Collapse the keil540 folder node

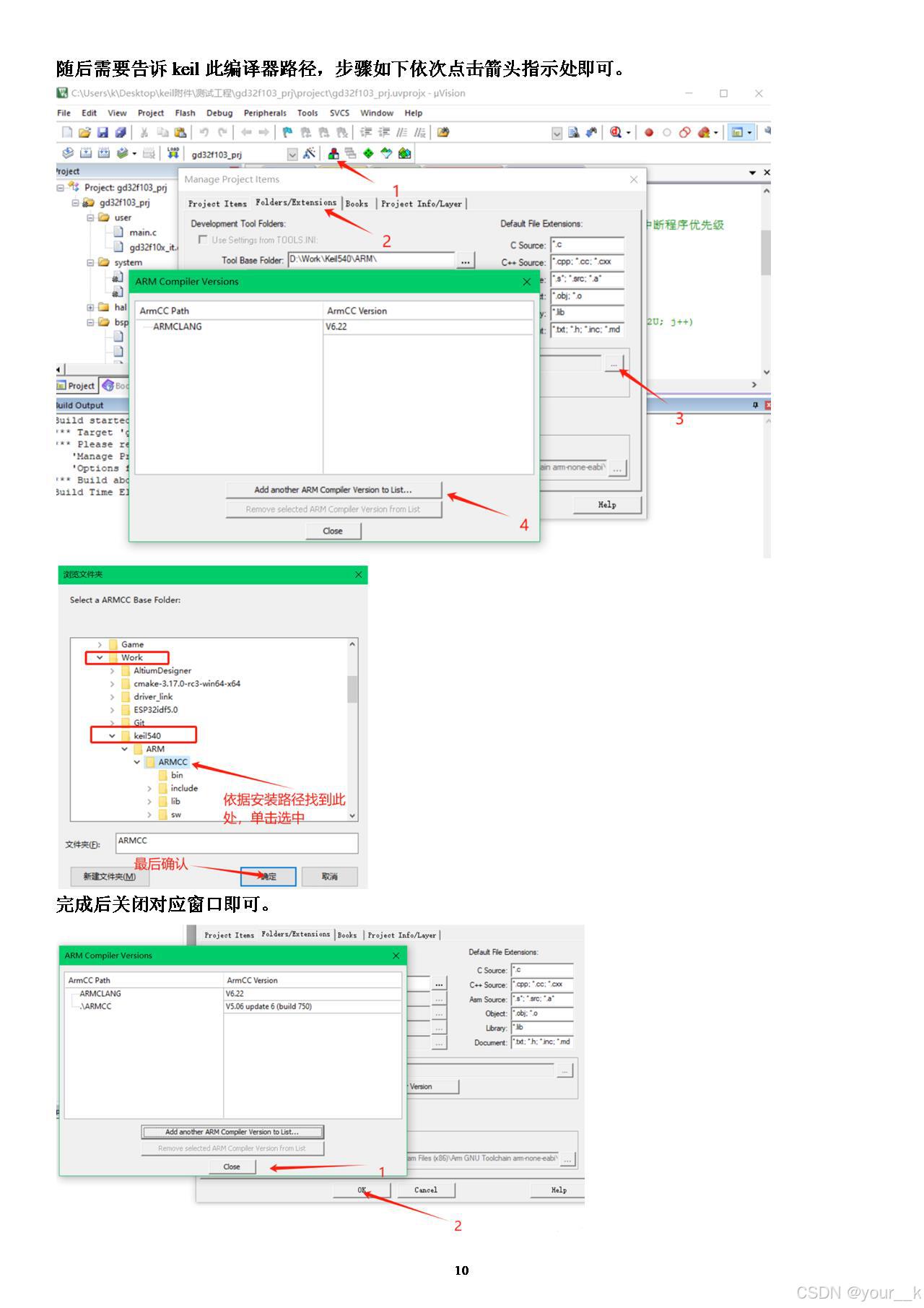112,736
